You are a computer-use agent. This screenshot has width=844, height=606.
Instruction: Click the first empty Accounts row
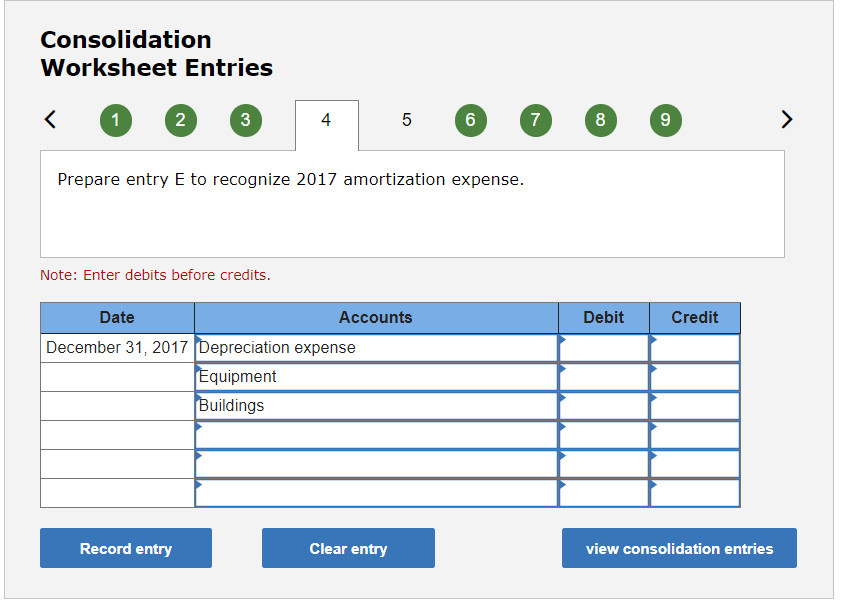[376, 434]
